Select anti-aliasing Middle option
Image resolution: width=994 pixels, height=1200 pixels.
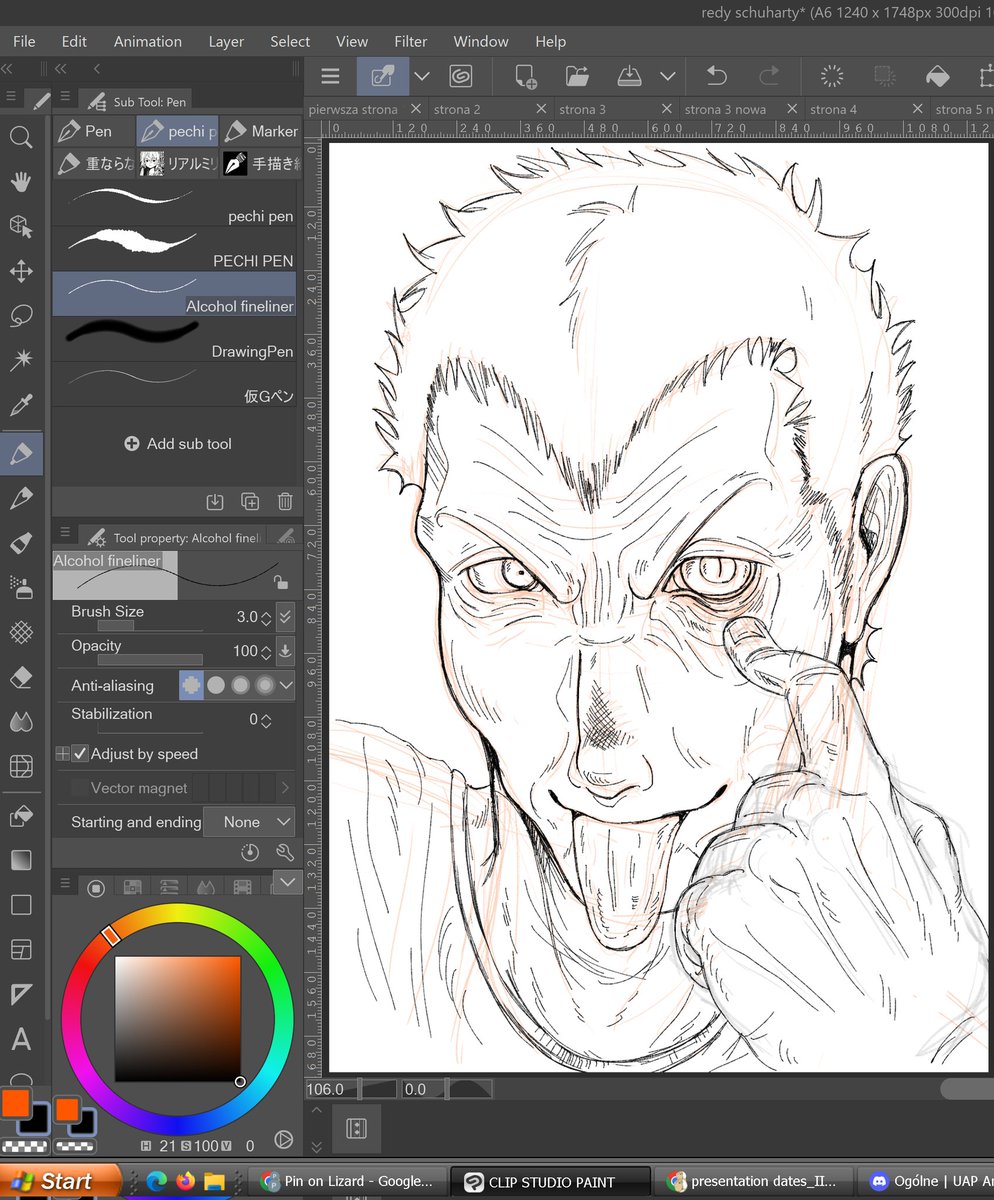pos(240,686)
